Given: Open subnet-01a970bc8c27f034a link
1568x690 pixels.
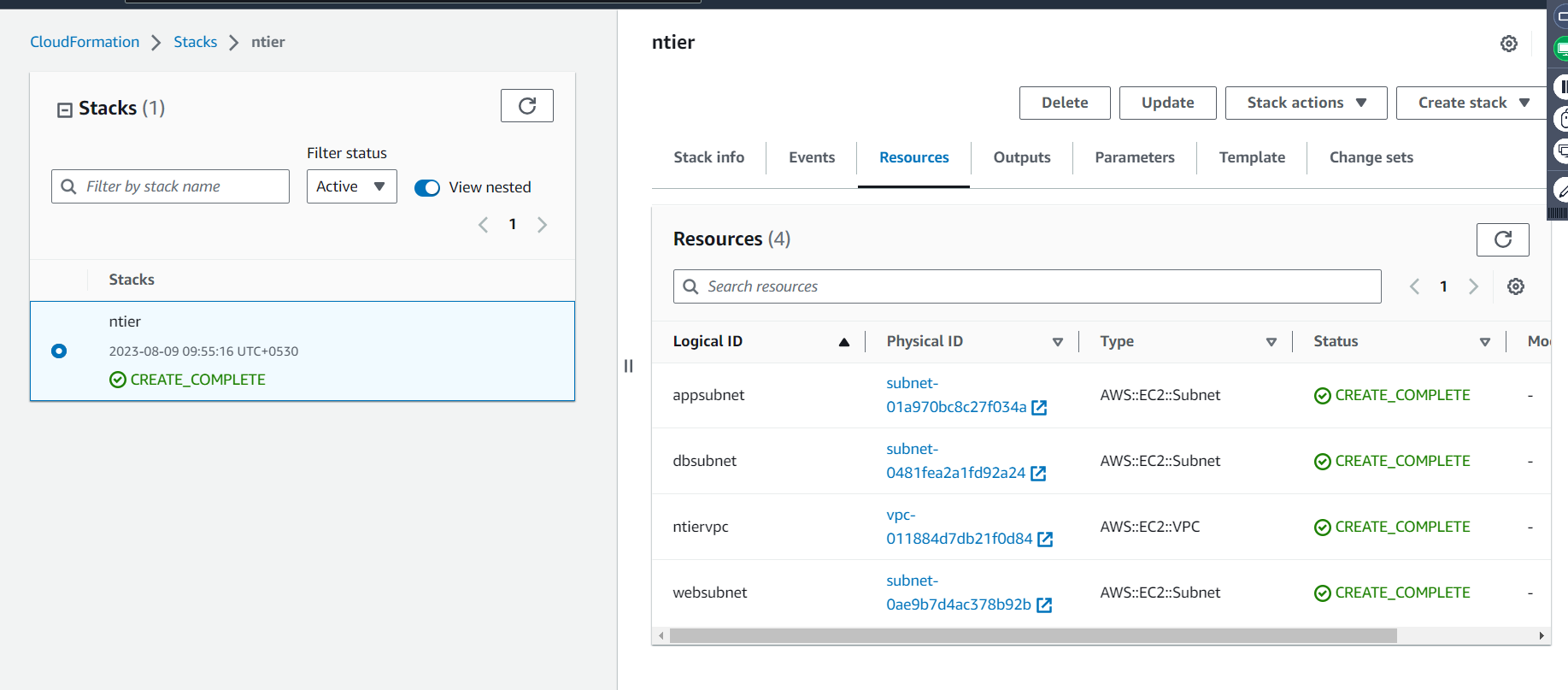Looking at the screenshot, I should [x=956, y=395].
